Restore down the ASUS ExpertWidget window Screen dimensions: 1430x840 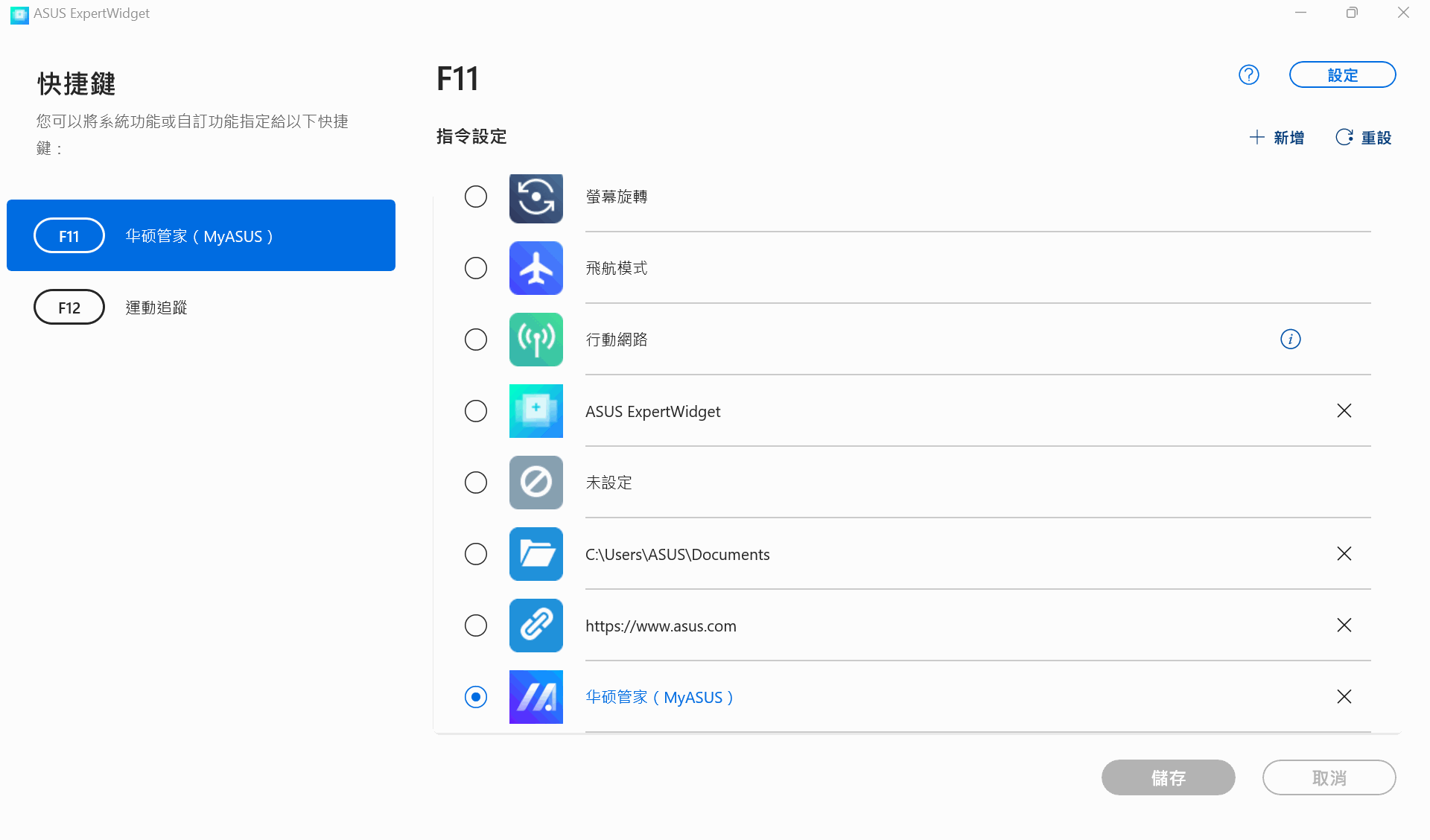click(1352, 13)
